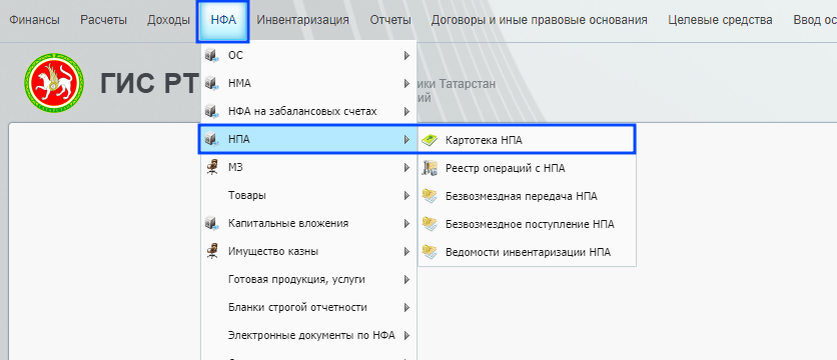Expand the Капитальные вложения submenu arrow
This screenshot has width=837, height=360.
pyautogui.click(x=407, y=223)
